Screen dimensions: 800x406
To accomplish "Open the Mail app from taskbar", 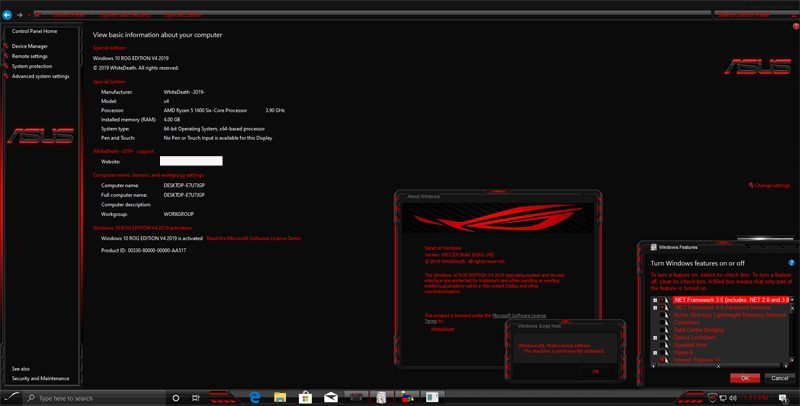I will click(331, 398).
